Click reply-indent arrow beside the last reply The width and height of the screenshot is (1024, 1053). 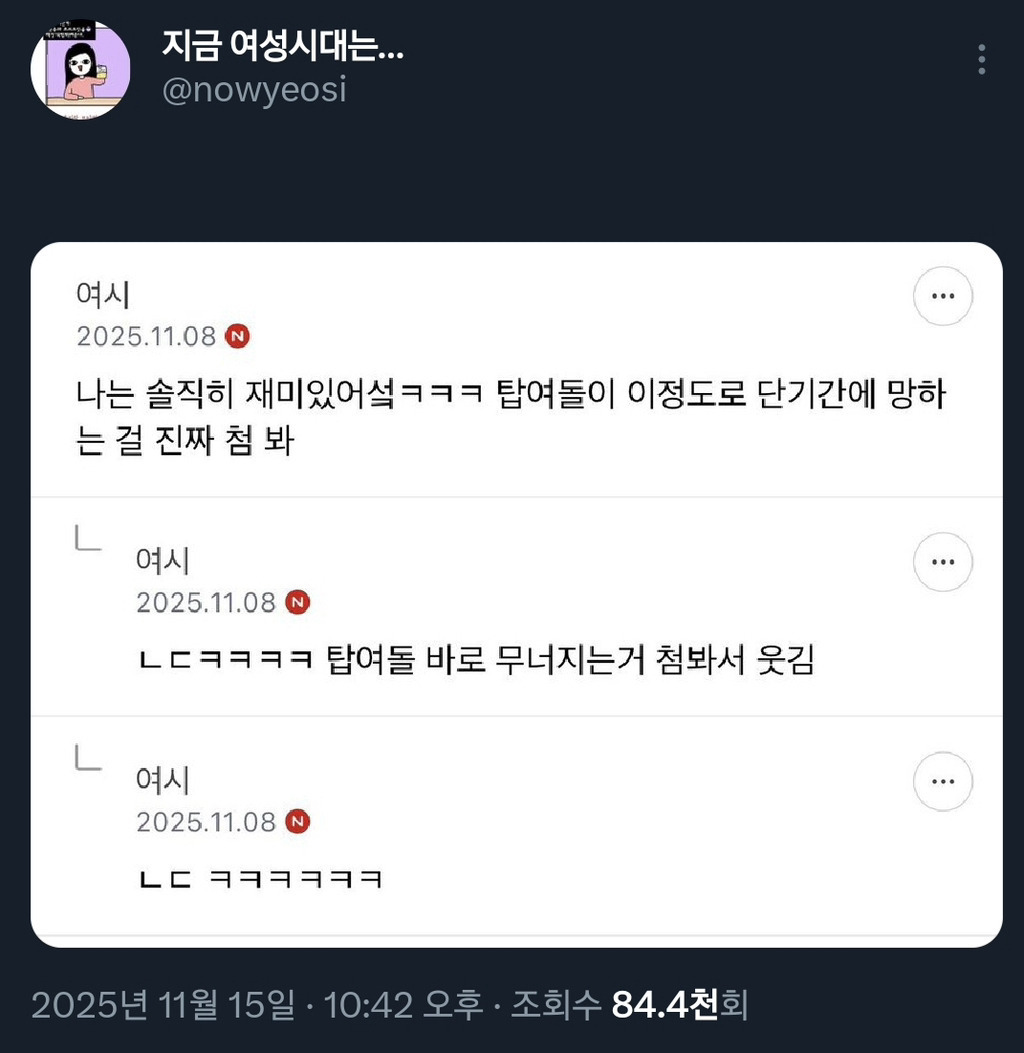click(x=88, y=758)
